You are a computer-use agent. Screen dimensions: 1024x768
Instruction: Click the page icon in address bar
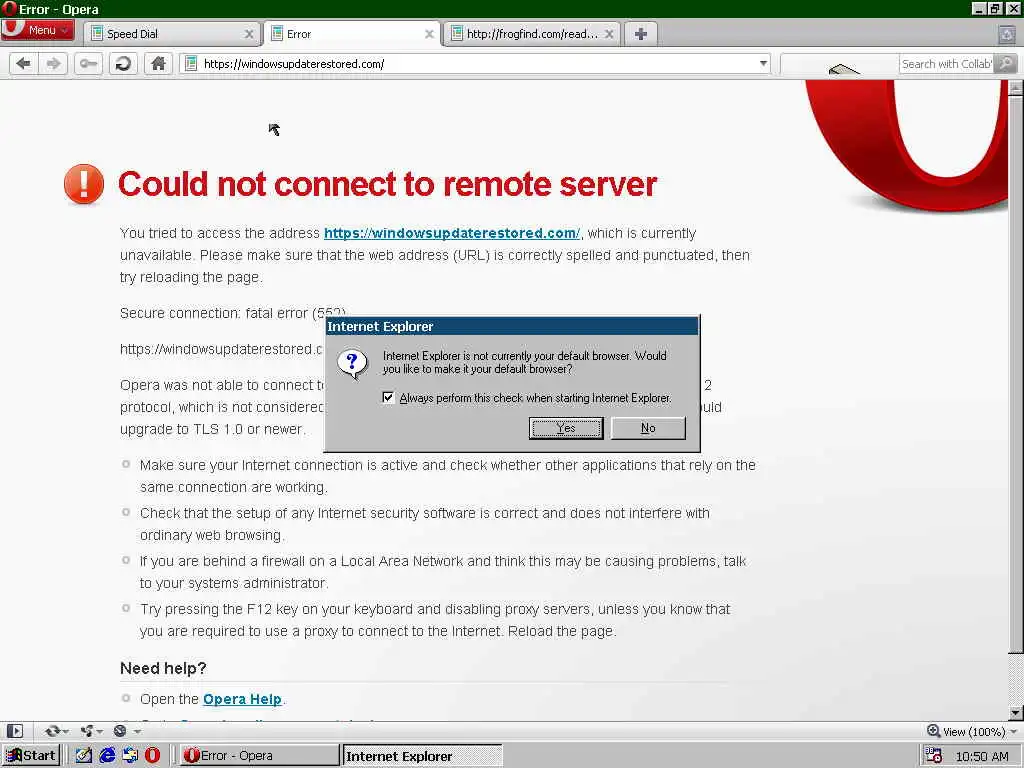pyautogui.click(x=191, y=63)
